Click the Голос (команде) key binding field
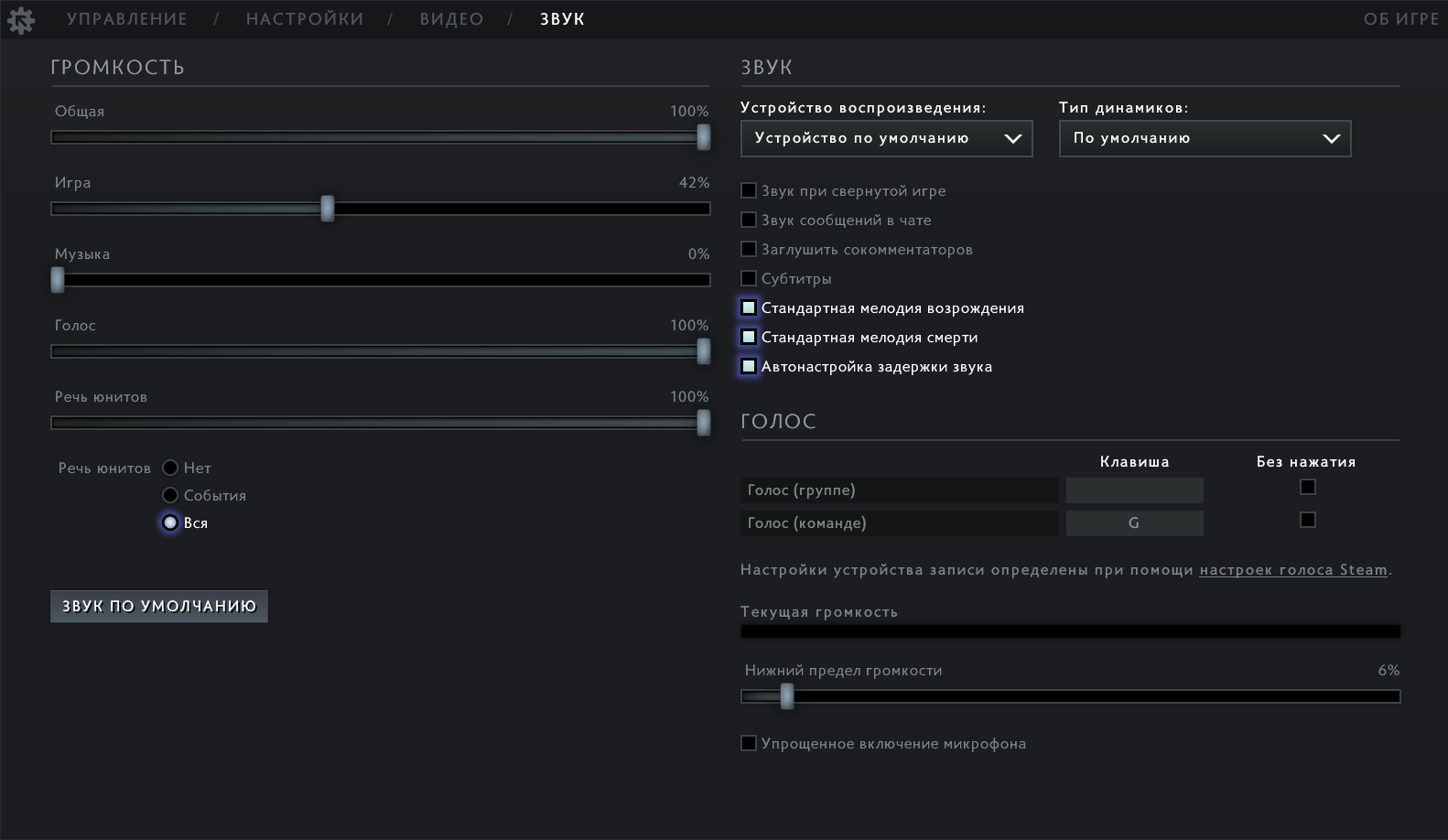This screenshot has height=840, width=1448. [x=1134, y=523]
